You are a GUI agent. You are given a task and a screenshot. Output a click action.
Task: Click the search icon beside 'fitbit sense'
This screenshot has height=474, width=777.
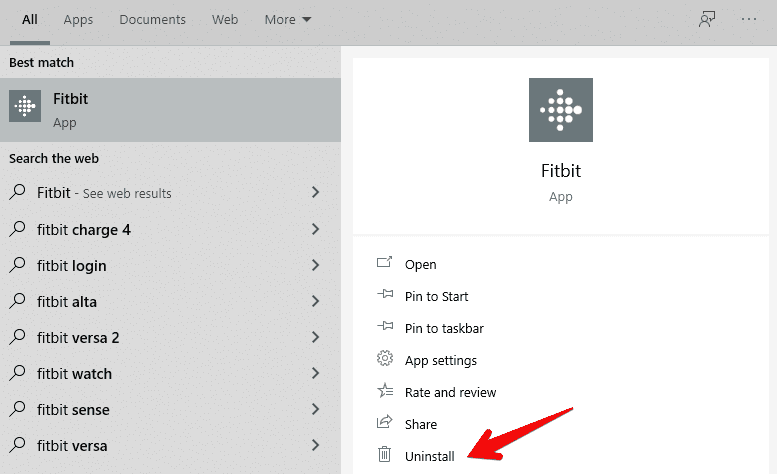tap(17, 409)
